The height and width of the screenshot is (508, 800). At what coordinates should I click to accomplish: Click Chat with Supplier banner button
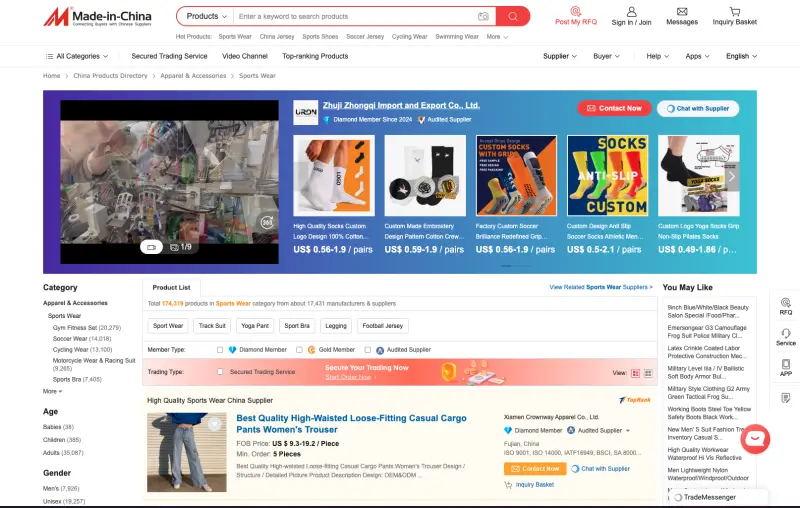pyautogui.click(x=698, y=108)
